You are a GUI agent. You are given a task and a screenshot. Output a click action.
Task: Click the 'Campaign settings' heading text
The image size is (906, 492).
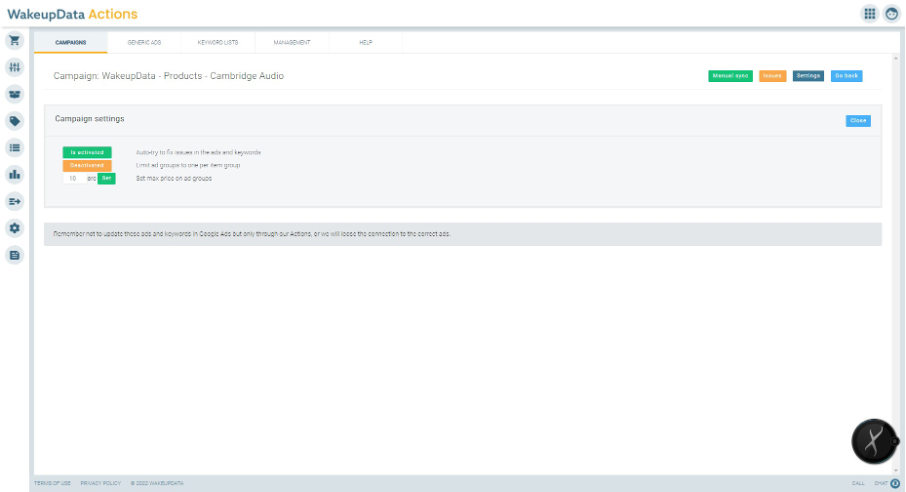[x=90, y=119]
